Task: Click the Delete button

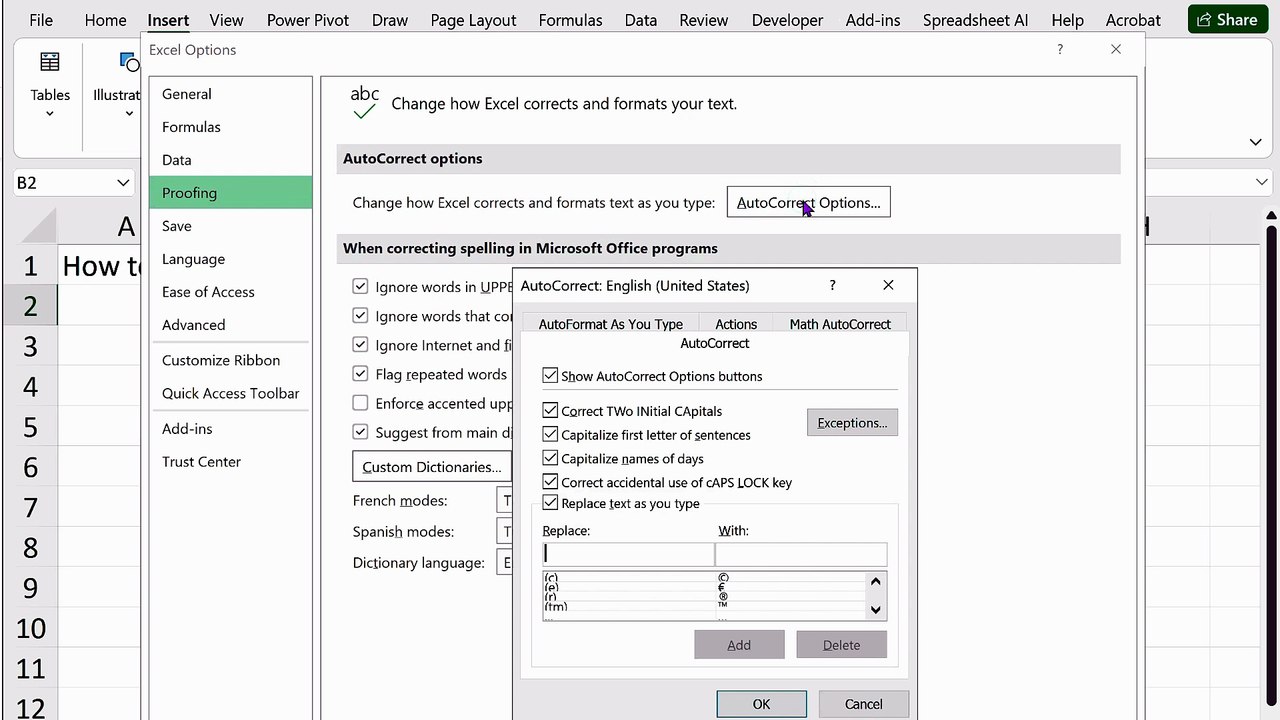Action: [x=841, y=645]
